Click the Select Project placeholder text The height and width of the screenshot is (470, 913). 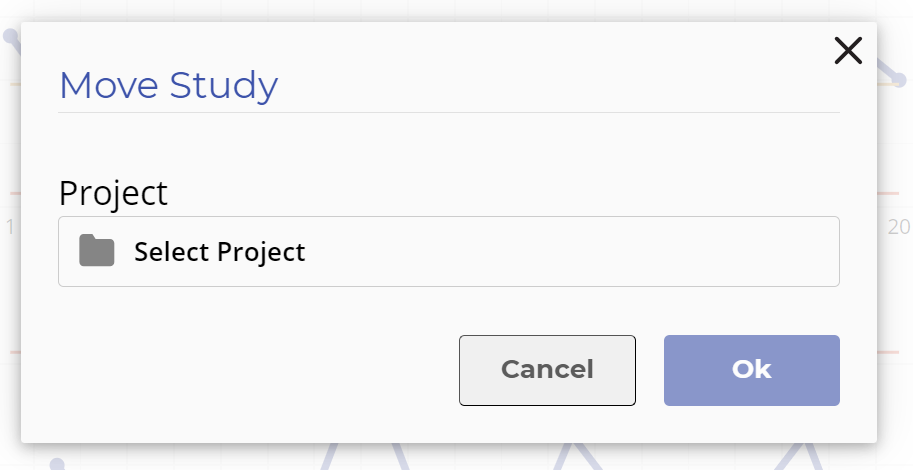(x=220, y=252)
